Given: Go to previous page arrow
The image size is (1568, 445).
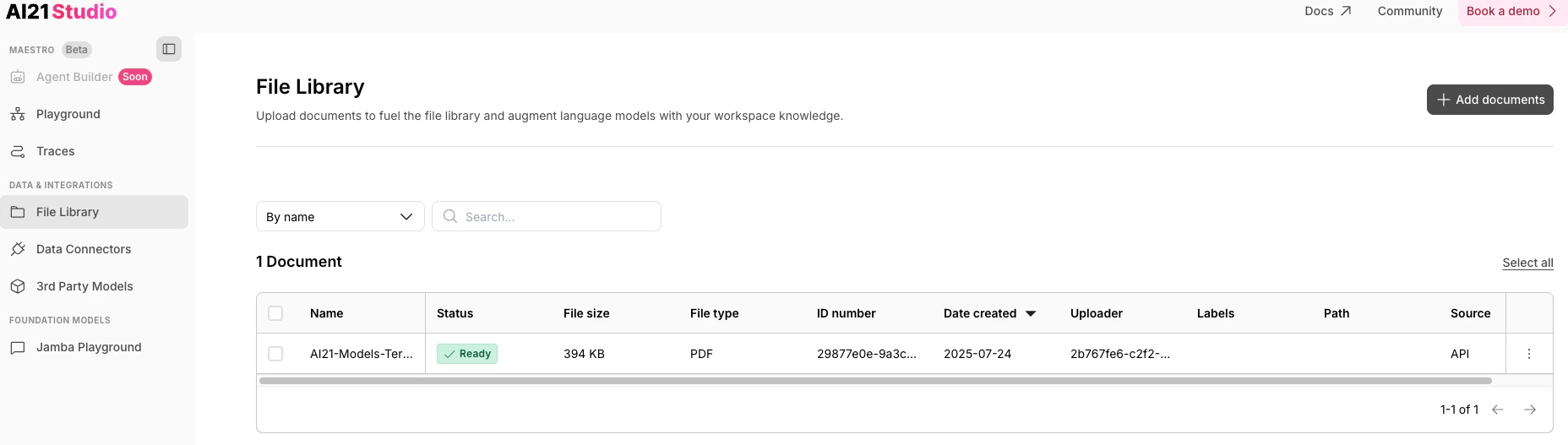Looking at the screenshot, I should pyautogui.click(x=1498, y=410).
